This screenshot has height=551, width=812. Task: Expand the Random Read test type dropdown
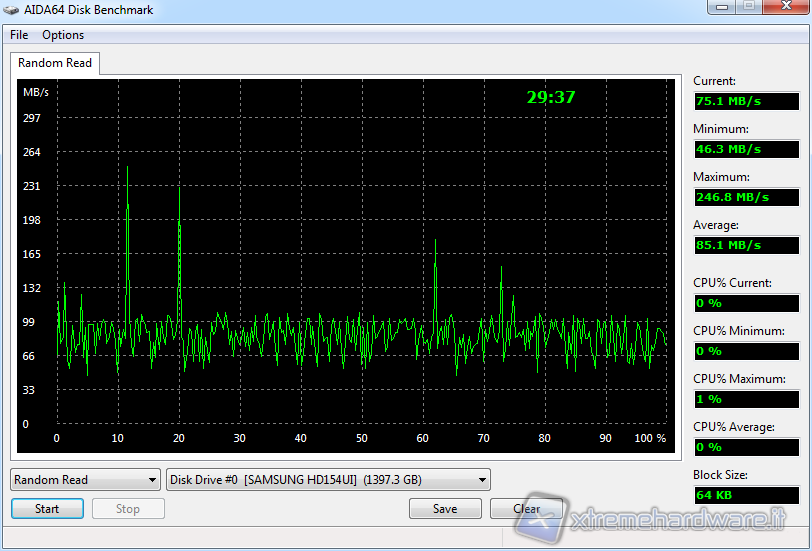pyautogui.click(x=85, y=480)
